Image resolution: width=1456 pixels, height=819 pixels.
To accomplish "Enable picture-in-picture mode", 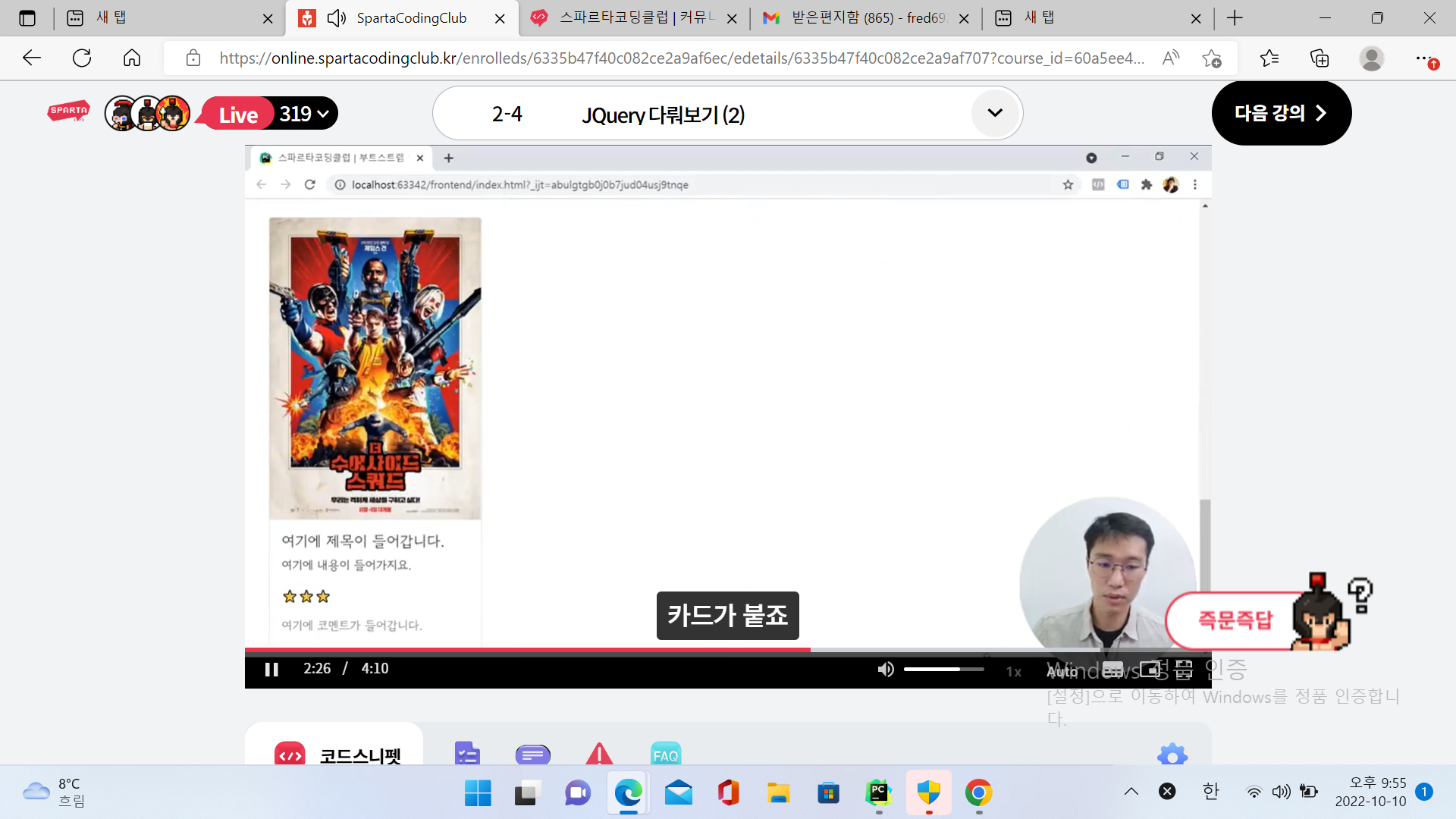I will tap(1150, 670).
